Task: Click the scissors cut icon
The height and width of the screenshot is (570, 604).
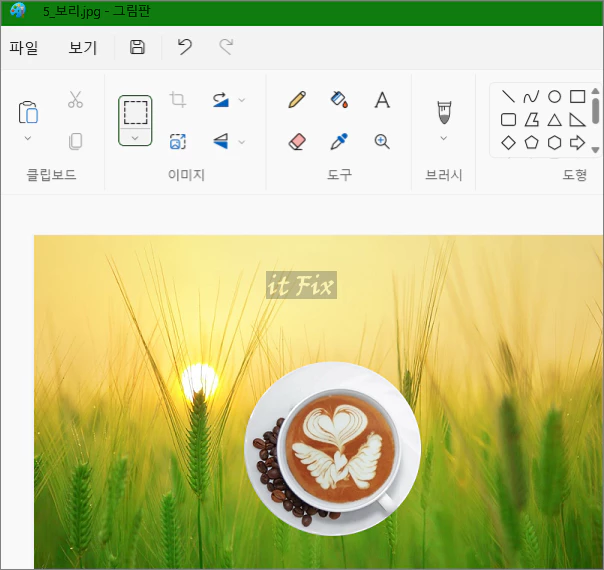Action: (x=76, y=99)
